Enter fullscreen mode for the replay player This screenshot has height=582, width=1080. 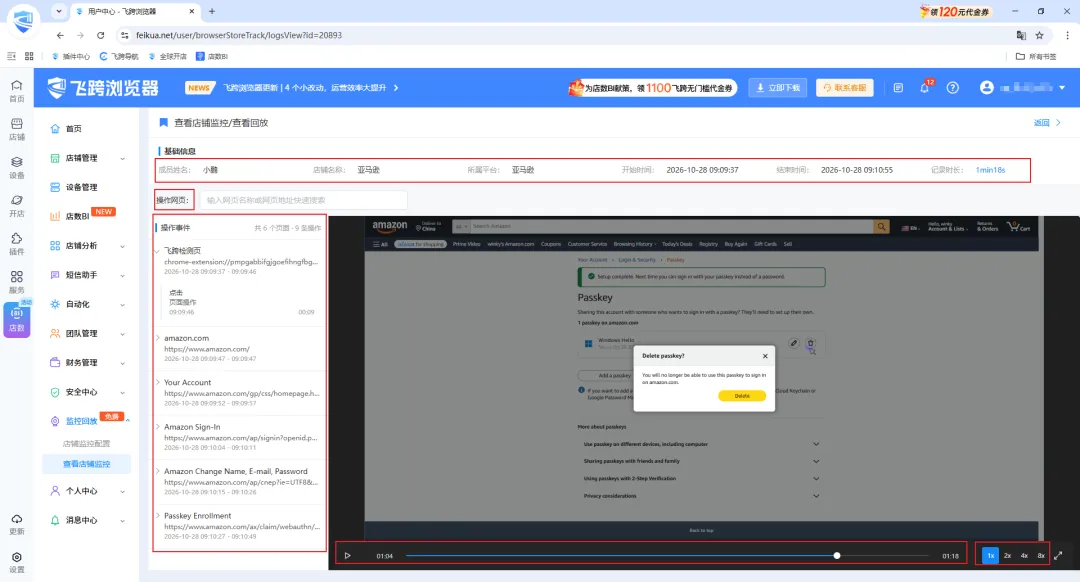(x=1058, y=556)
